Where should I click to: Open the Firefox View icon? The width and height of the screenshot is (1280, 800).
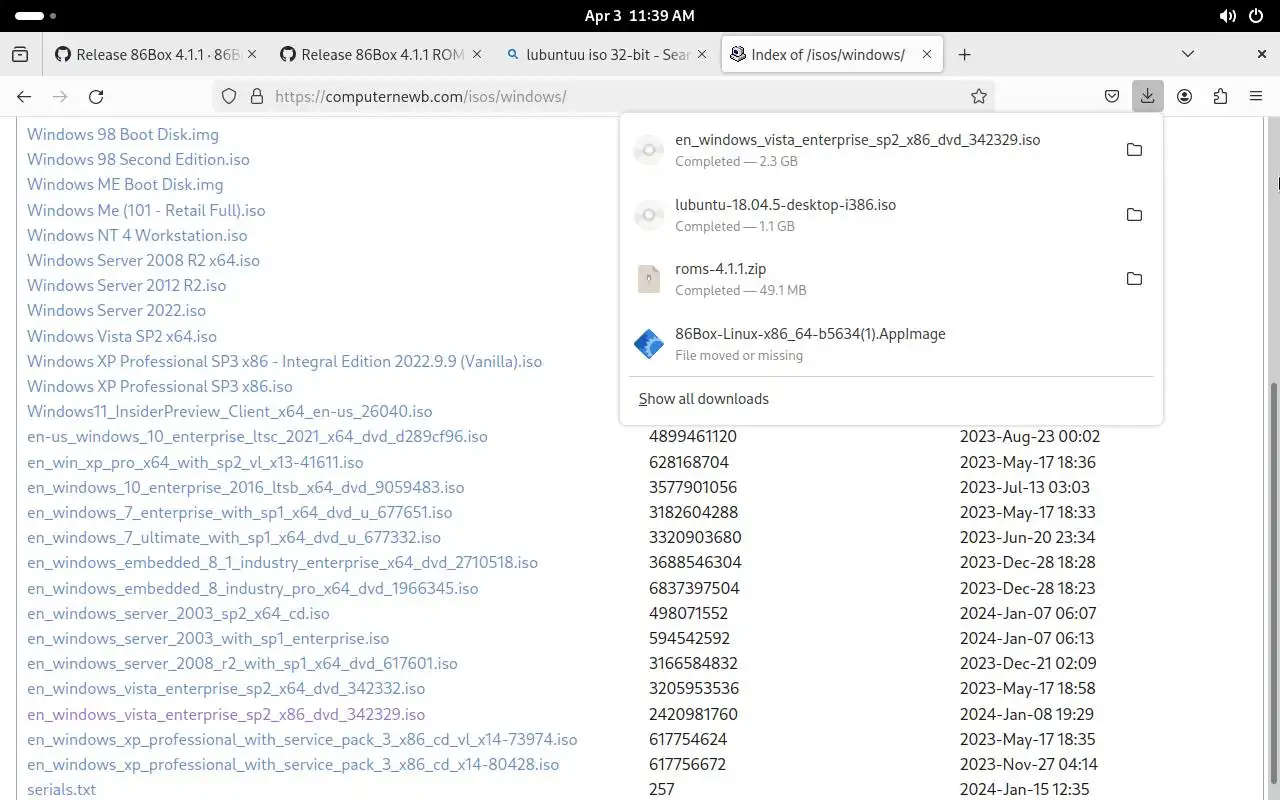(x=20, y=54)
